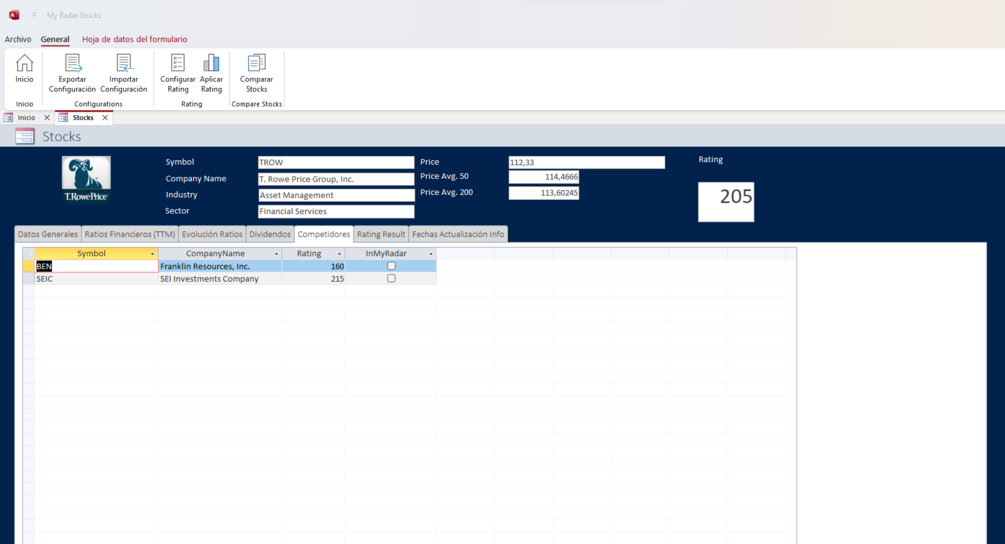Open Configurar Rating tool

pyautogui.click(x=178, y=74)
